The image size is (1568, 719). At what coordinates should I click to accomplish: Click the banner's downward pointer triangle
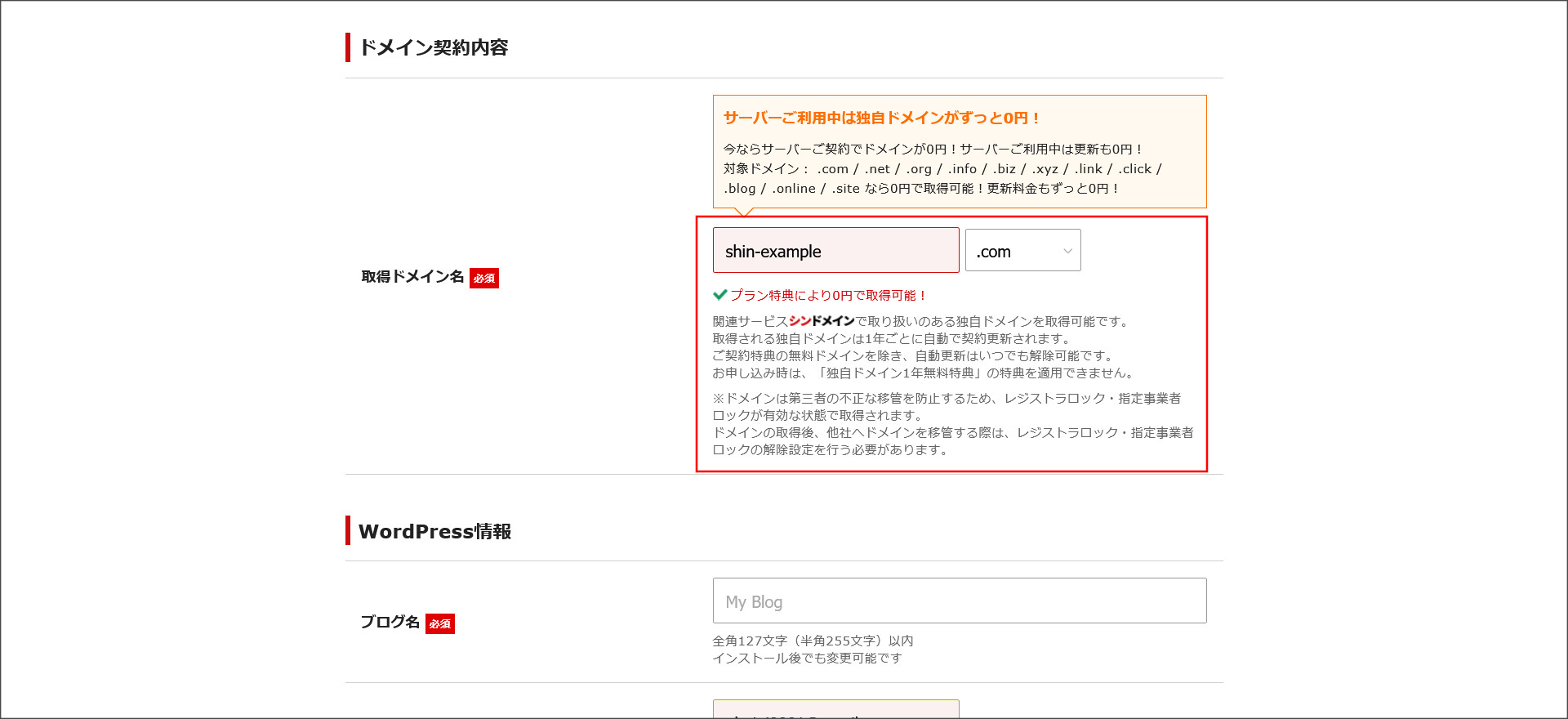pos(743,212)
